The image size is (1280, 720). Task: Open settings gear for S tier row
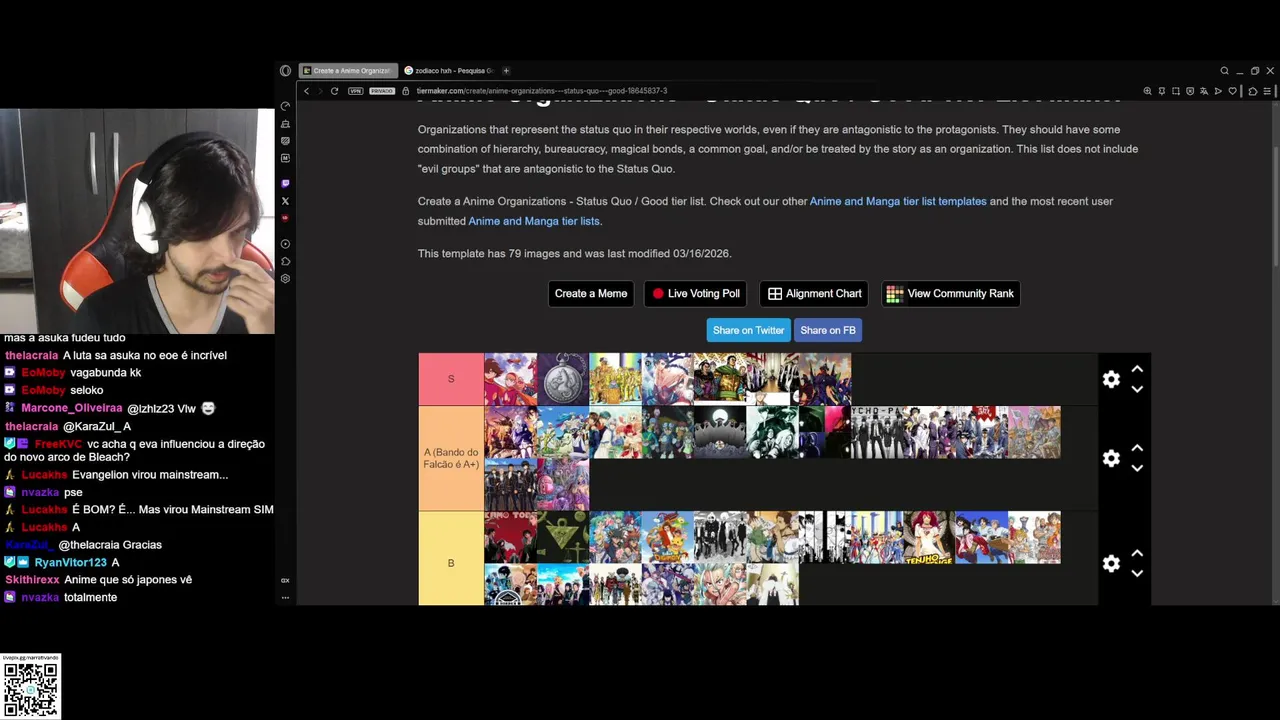point(1111,379)
